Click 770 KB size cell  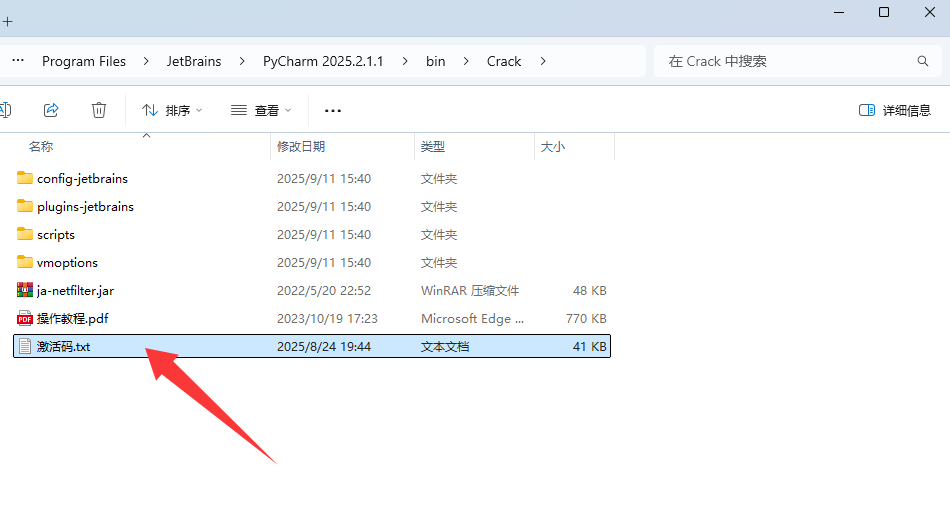(x=586, y=318)
